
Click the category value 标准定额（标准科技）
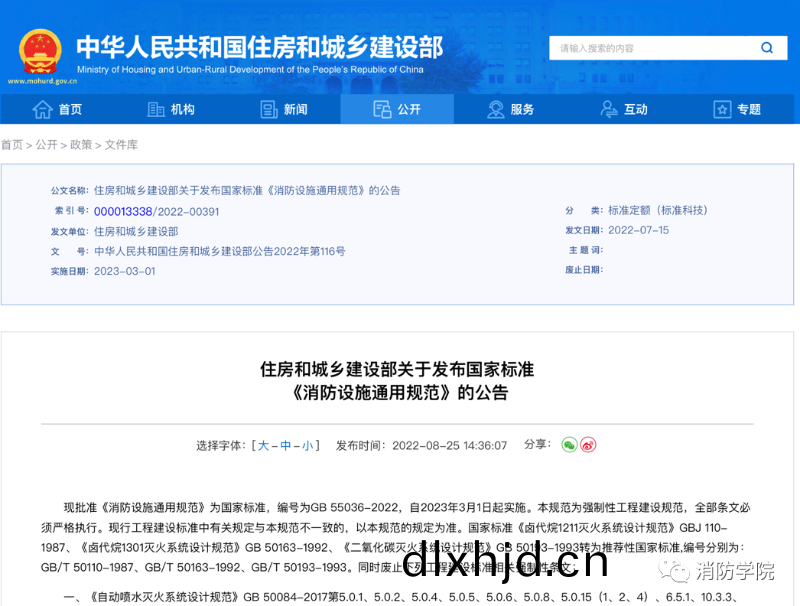tap(658, 210)
